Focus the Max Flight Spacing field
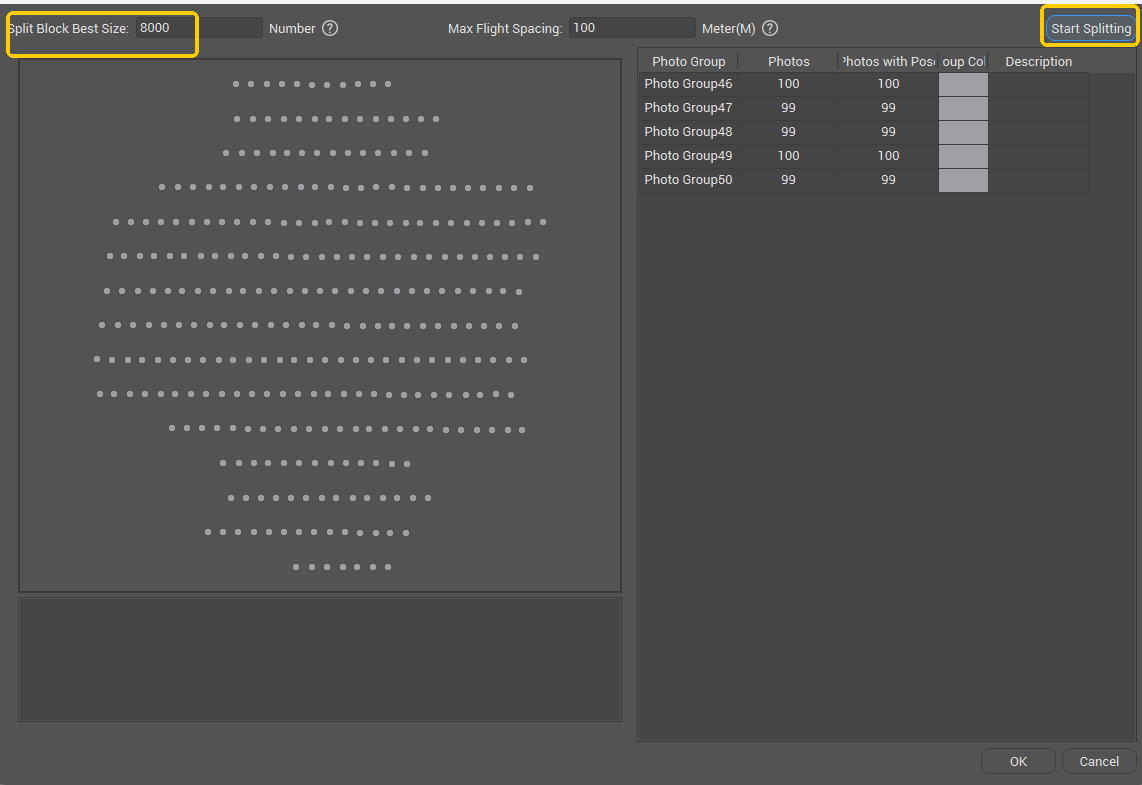The image size is (1142, 785). click(x=631, y=28)
